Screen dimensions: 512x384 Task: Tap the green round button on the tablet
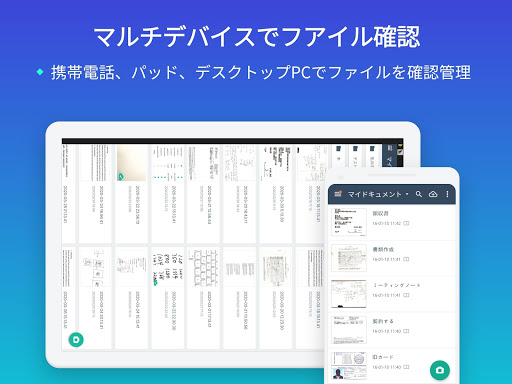[x=76, y=340]
